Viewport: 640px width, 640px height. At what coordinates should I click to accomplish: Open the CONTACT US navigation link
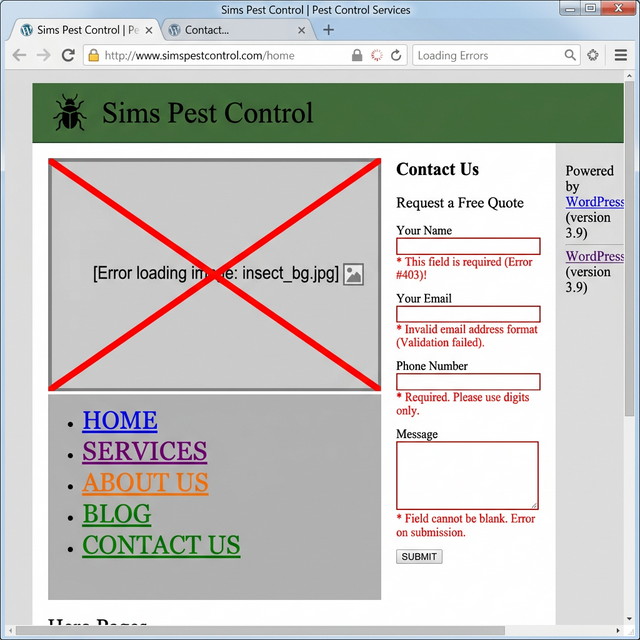(x=161, y=545)
